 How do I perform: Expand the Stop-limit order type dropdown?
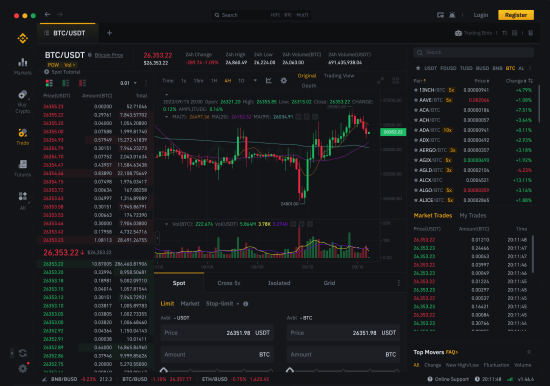(x=238, y=304)
